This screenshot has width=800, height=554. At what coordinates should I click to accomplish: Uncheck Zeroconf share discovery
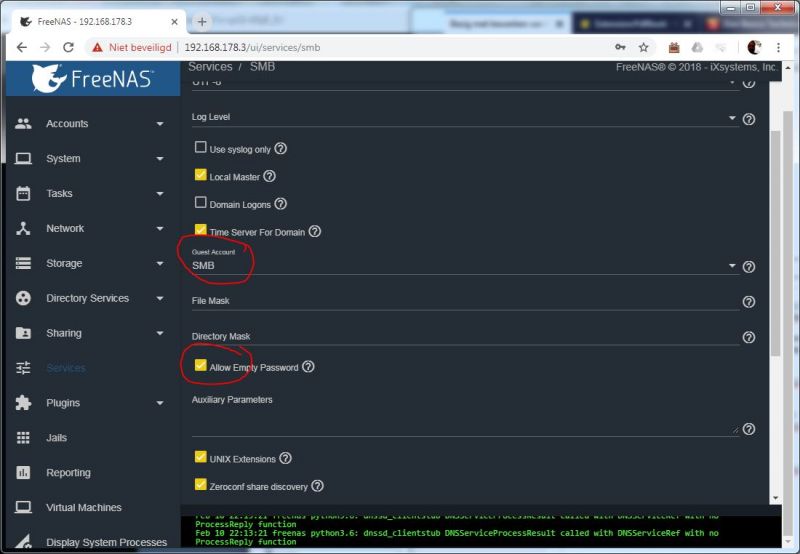tap(201, 484)
